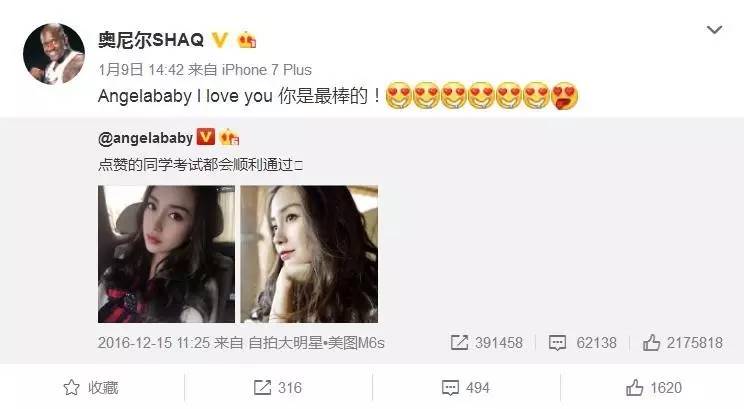
Task: Click the membership icon next to angelababy
Action: click(229, 137)
